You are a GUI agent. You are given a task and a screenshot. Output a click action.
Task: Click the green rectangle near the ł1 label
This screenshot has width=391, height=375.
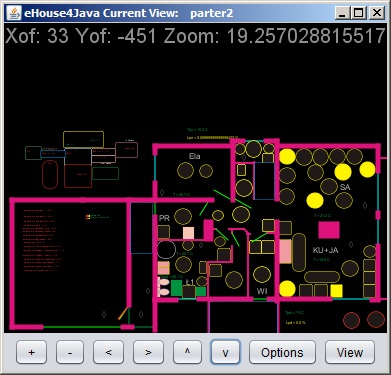point(176,288)
